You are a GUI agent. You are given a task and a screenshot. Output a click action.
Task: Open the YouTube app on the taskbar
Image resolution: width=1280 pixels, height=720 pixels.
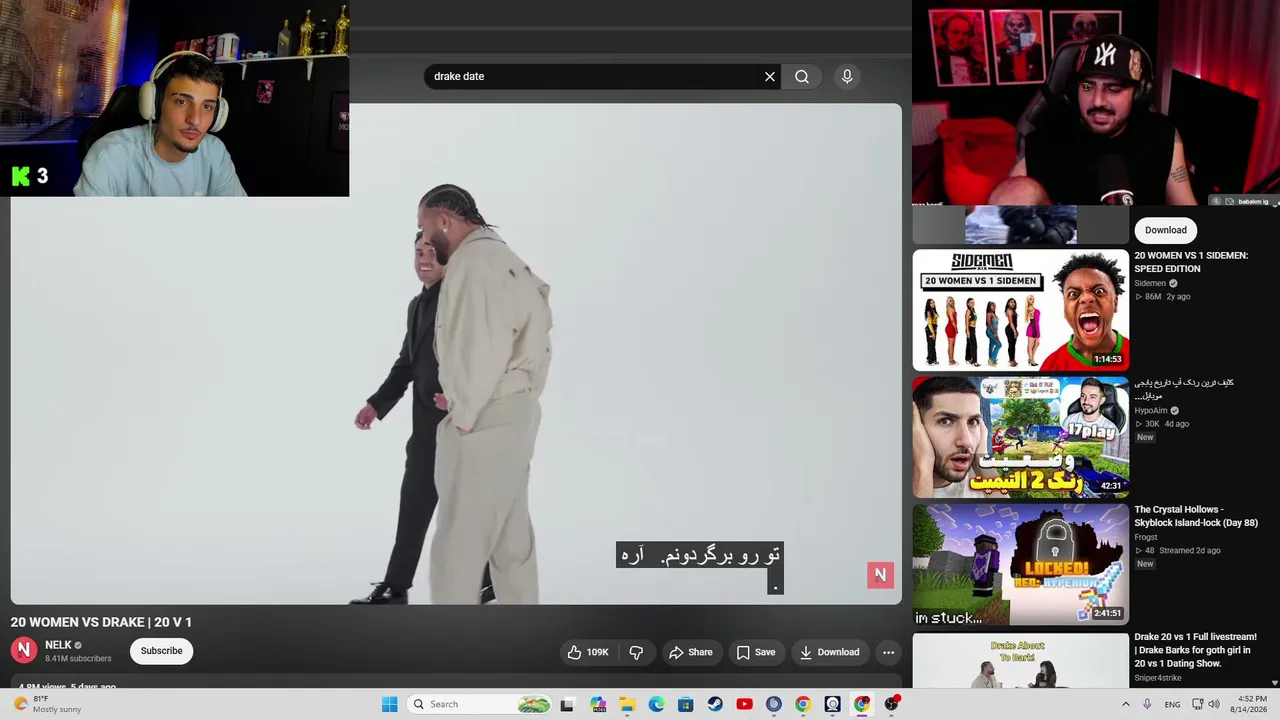[x=744, y=704]
